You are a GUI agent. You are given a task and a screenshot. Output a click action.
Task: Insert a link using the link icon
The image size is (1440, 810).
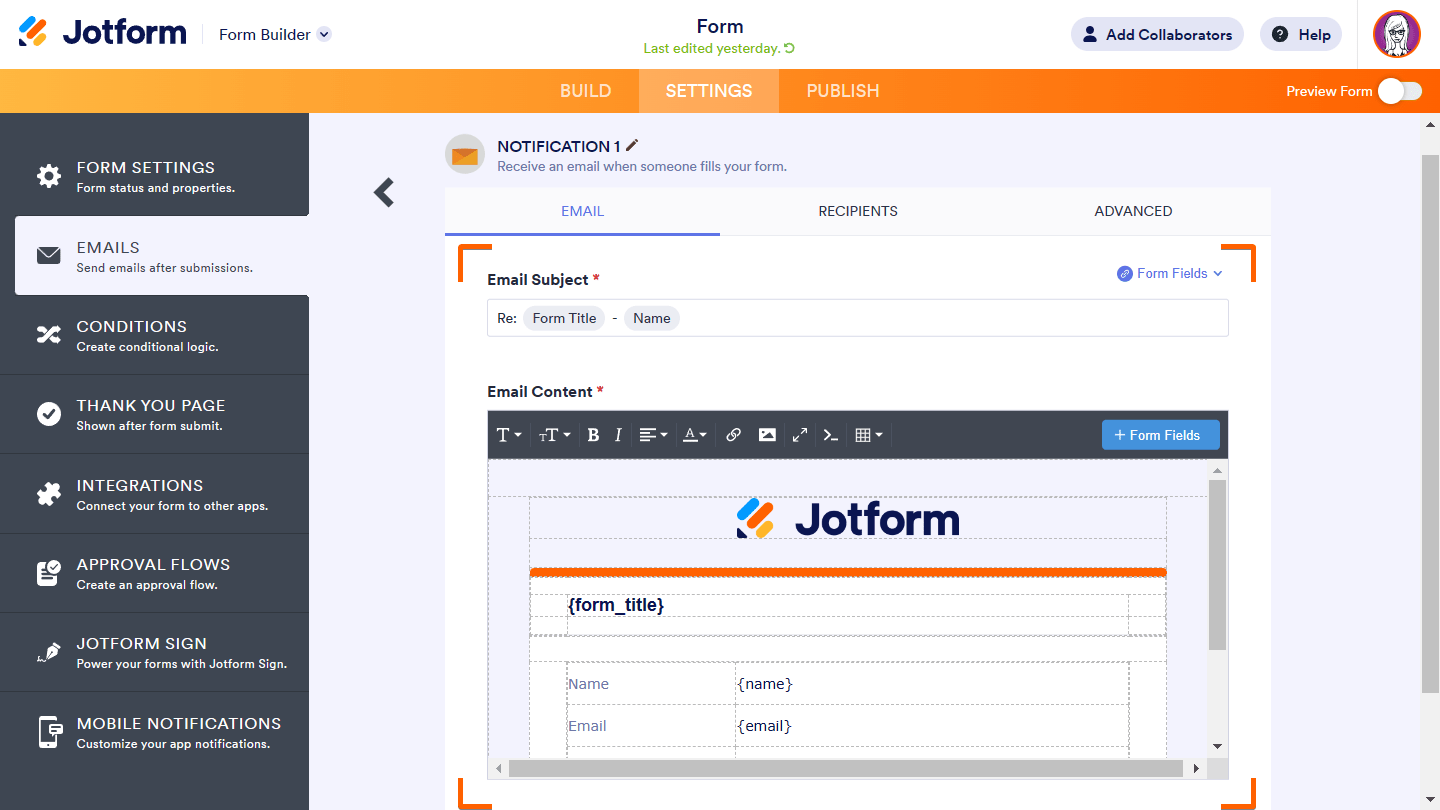coord(733,435)
